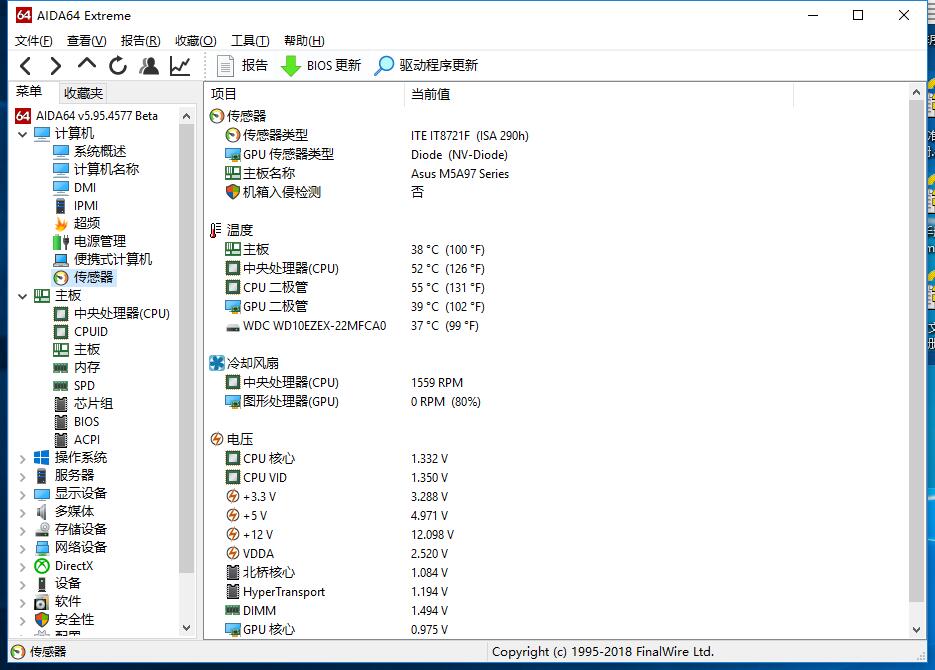Open the 便携式计算机 laptop icon item
Viewport: 935px width, 670px height.
pos(103,259)
